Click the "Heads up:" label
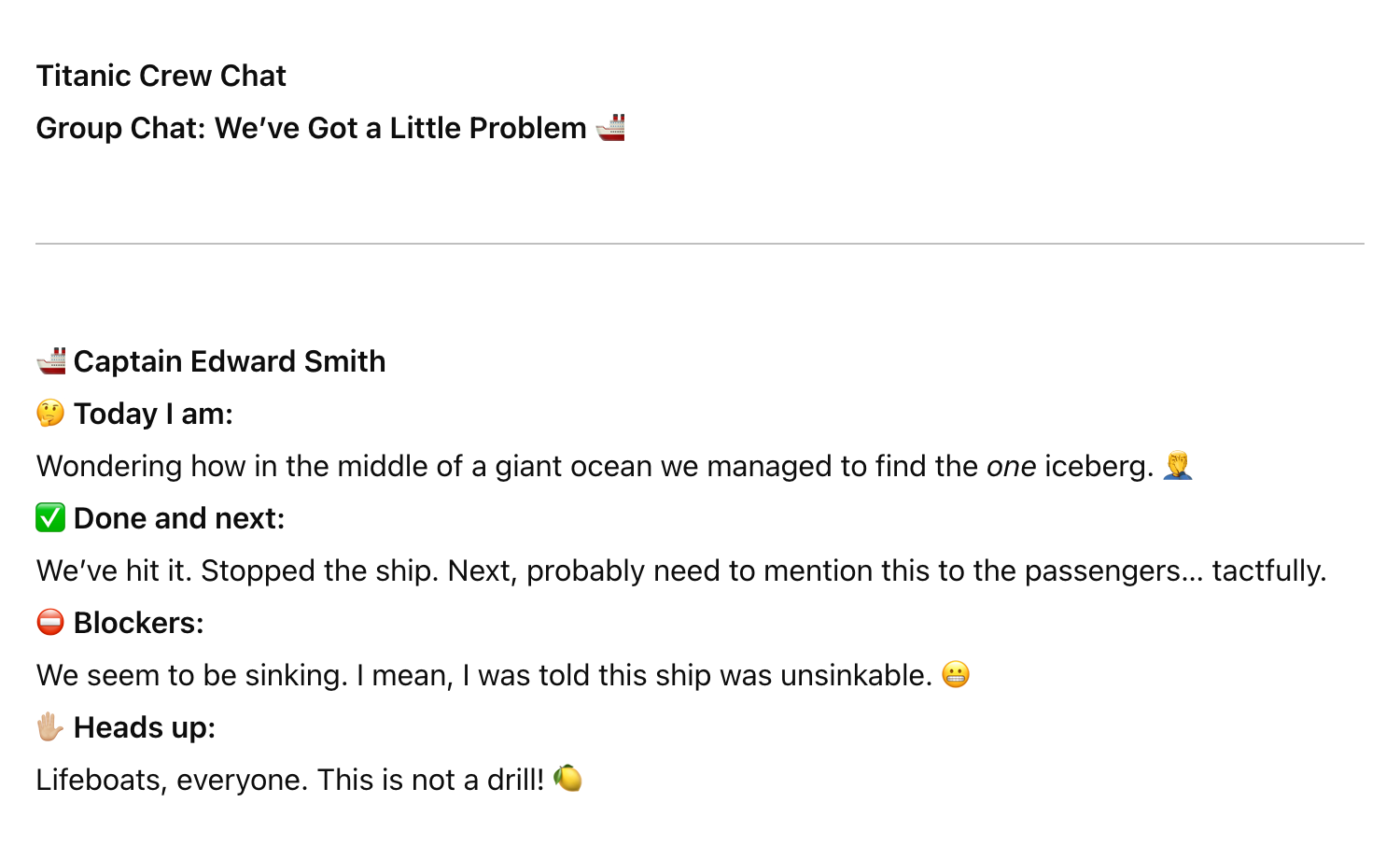 (x=145, y=727)
